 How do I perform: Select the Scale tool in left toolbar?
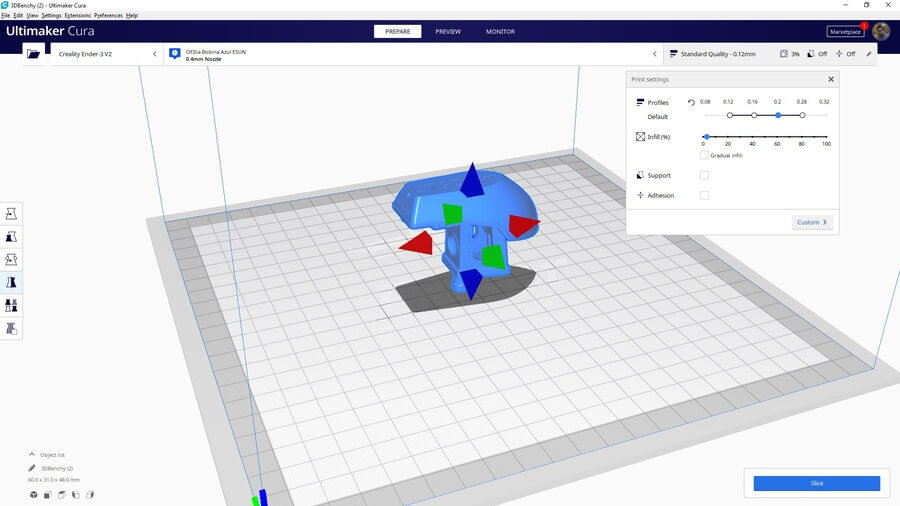click(x=11, y=237)
